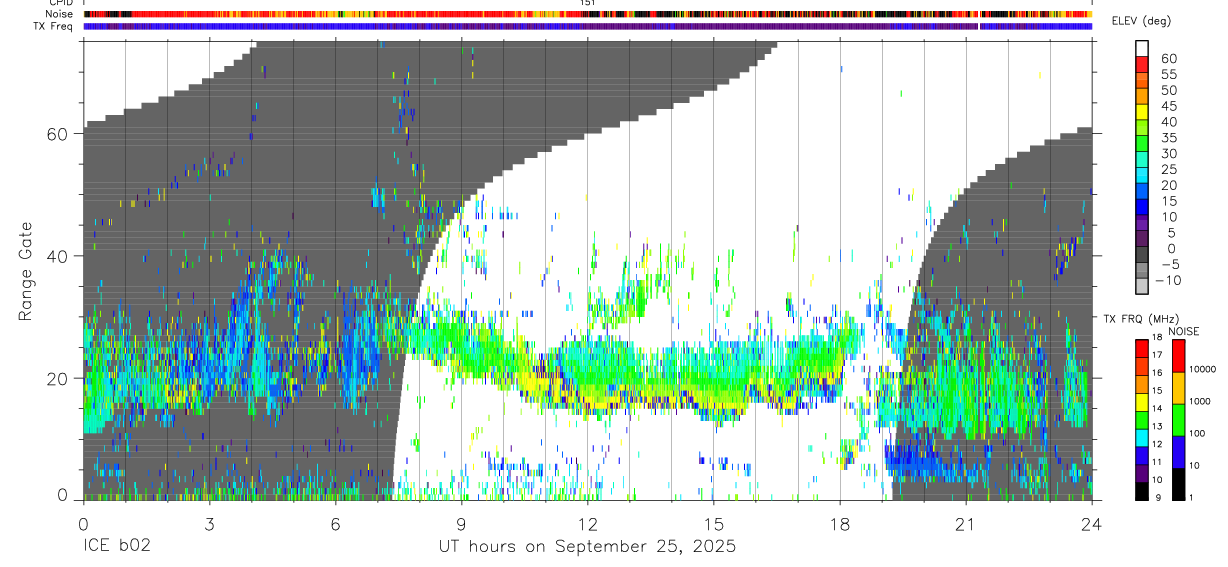Click the white top segment of ELEV colorbar
The height and width of the screenshot is (567, 1228).
(x=1142, y=49)
